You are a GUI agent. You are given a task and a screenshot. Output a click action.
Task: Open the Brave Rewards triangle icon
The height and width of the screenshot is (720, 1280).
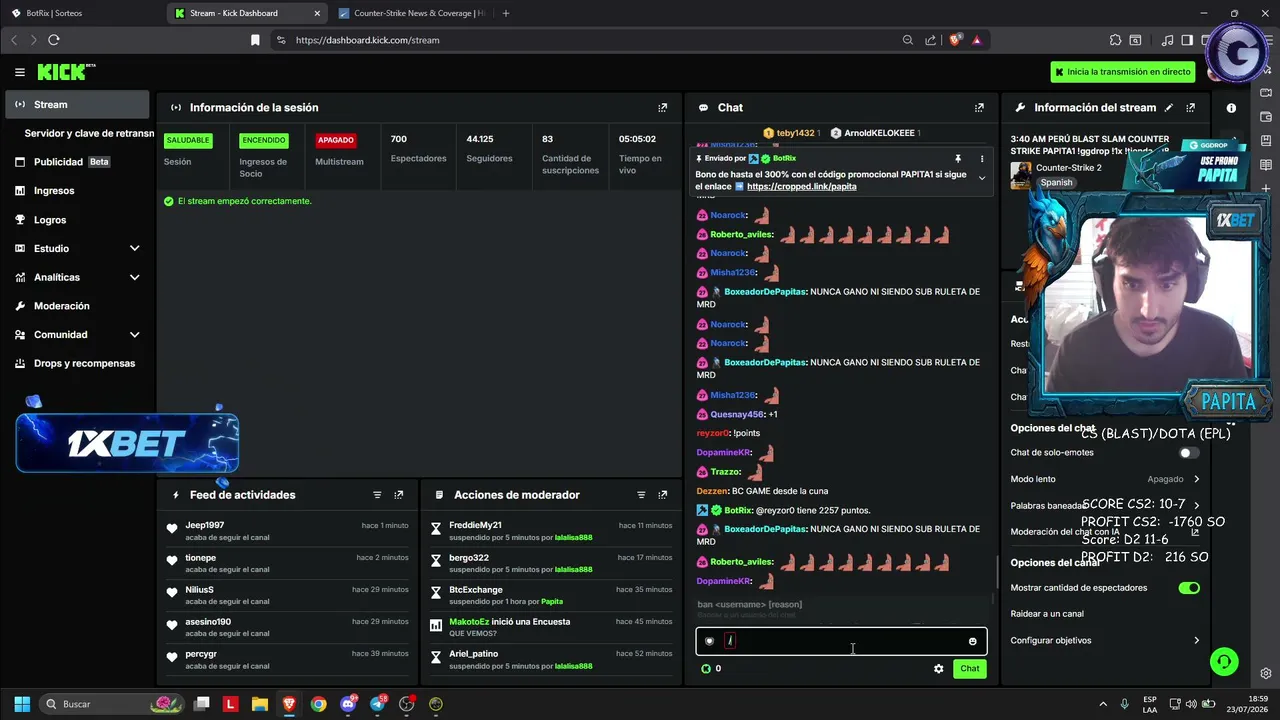click(976, 40)
